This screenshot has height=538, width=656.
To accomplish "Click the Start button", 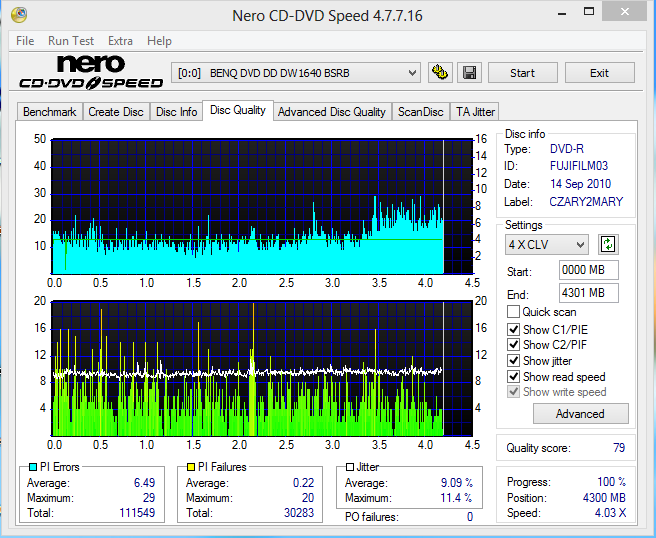I will (523, 73).
